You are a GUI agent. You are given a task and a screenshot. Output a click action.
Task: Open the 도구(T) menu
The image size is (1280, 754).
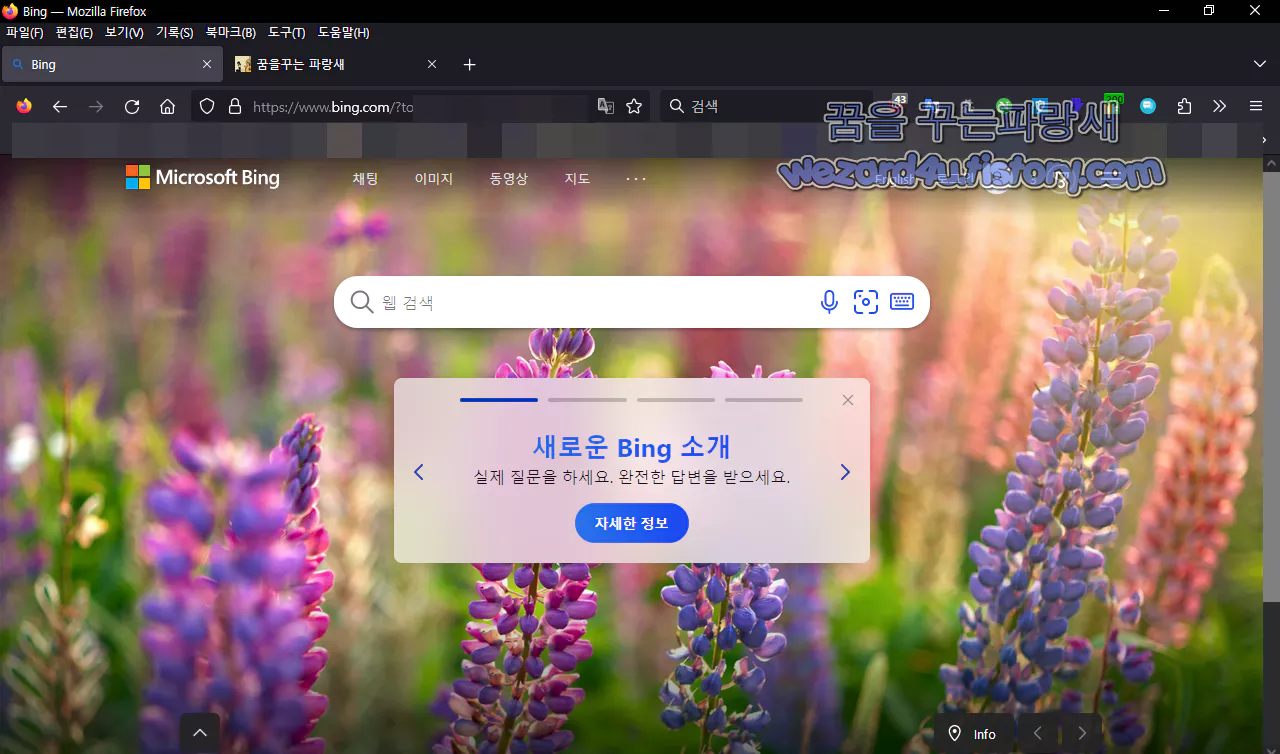pos(287,33)
